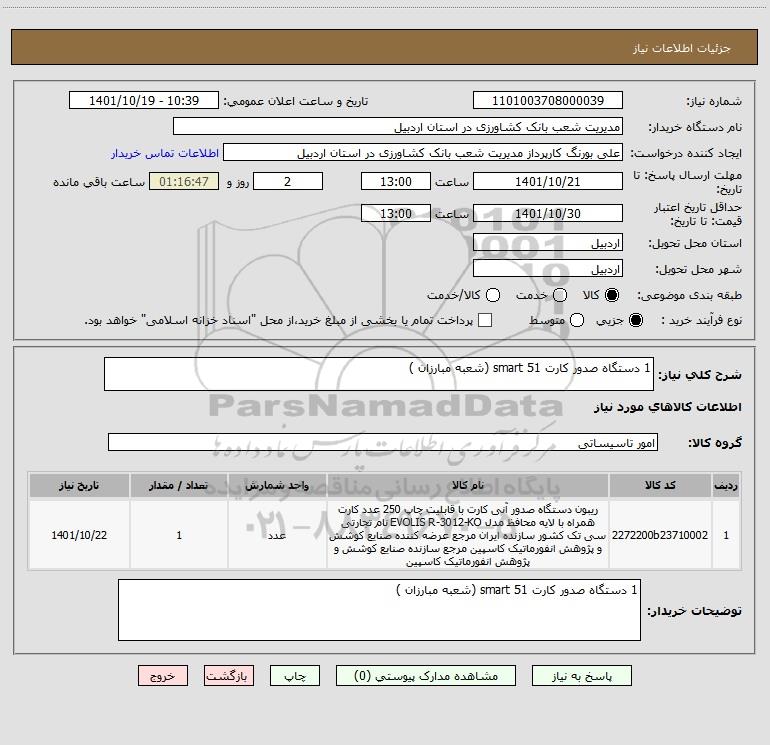Click the پاسخ به نیاز button
Screen dimensions: 770x745
coord(581,676)
